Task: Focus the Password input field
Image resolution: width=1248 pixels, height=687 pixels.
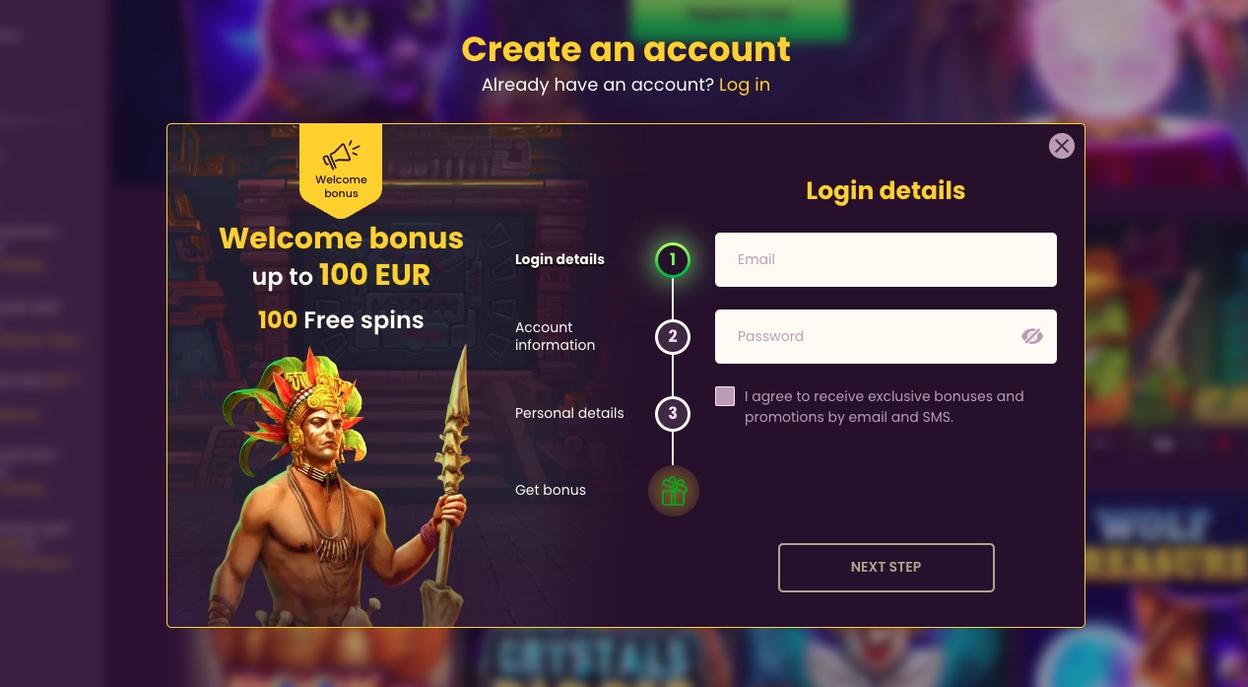Action: pyautogui.click(x=886, y=337)
